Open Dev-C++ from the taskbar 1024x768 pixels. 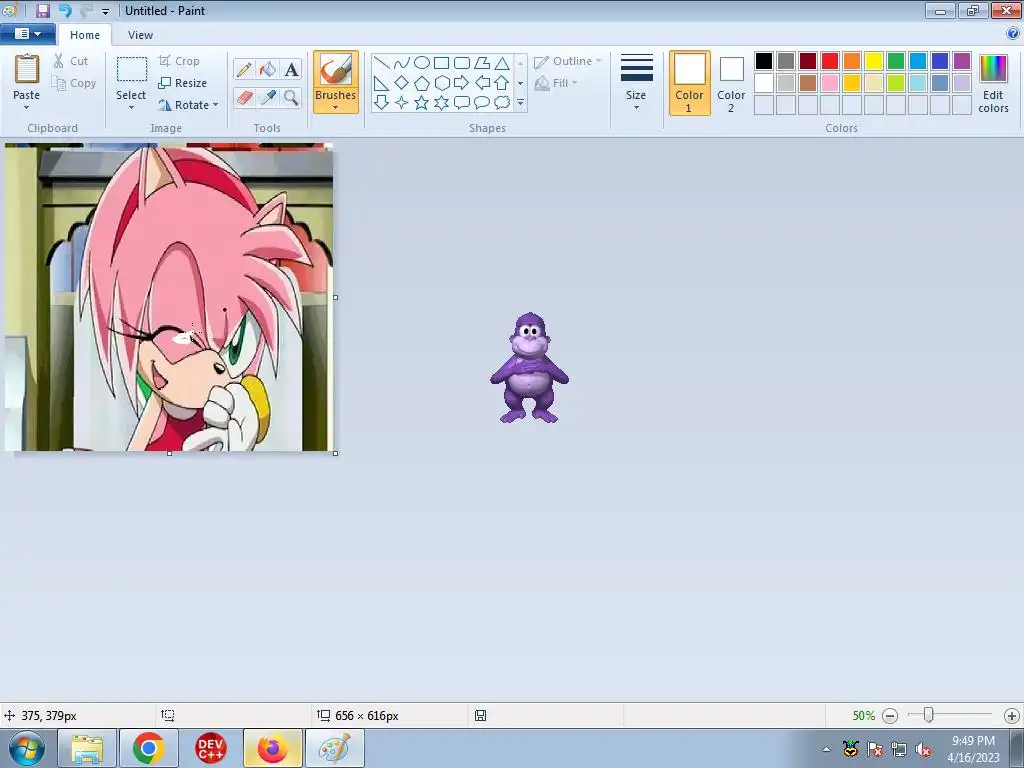pyautogui.click(x=210, y=748)
